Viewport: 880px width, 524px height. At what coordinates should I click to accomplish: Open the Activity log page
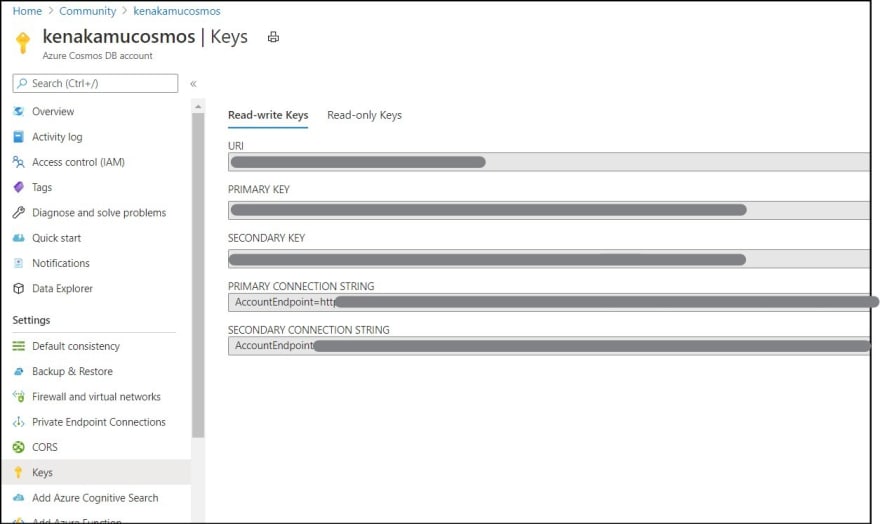coord(57,137)
